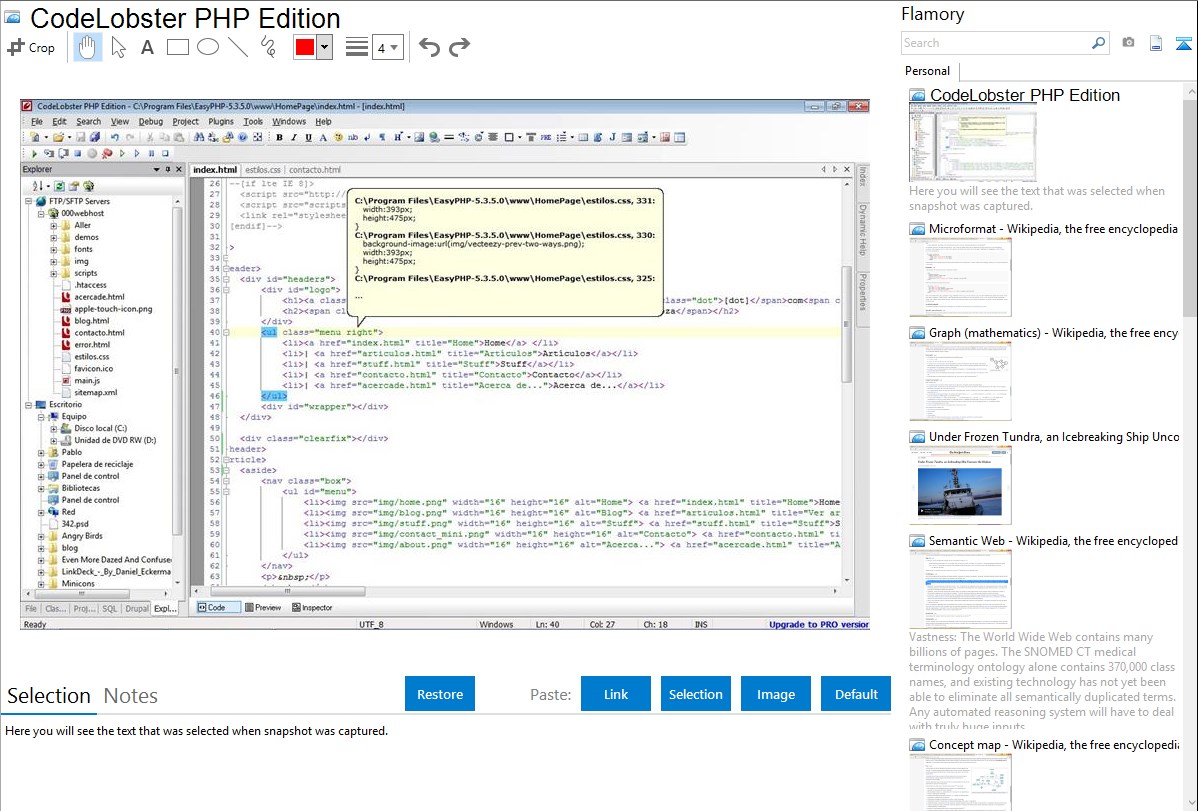
Task: Pick the ellipse shape tool
Action: [208, 47]
